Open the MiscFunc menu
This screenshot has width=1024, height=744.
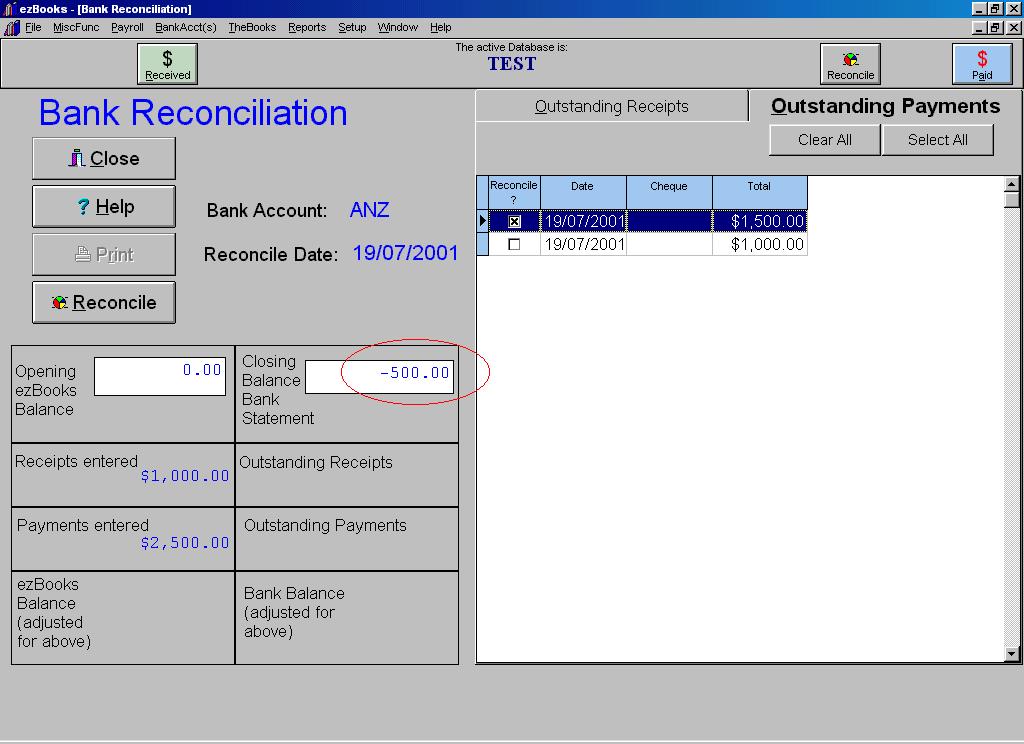click(76, 27)
